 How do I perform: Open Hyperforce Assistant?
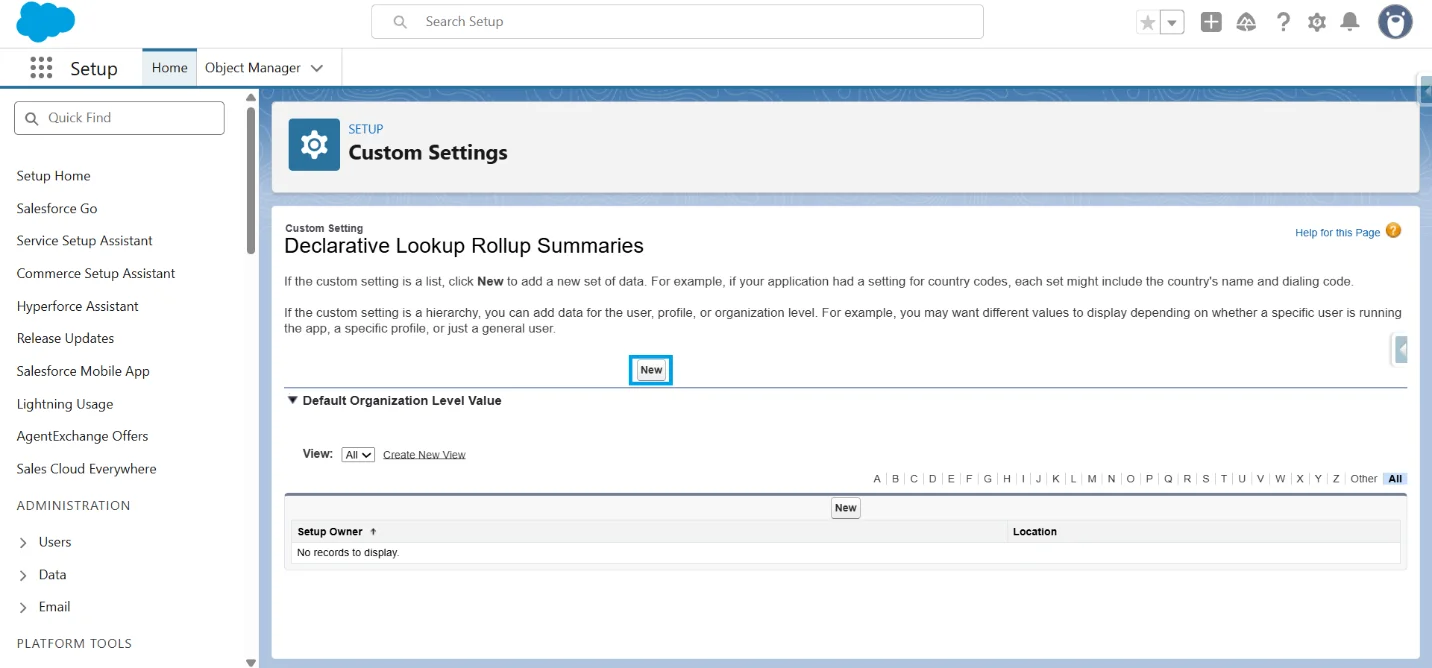pyautogui.click(x=77, y=306)
